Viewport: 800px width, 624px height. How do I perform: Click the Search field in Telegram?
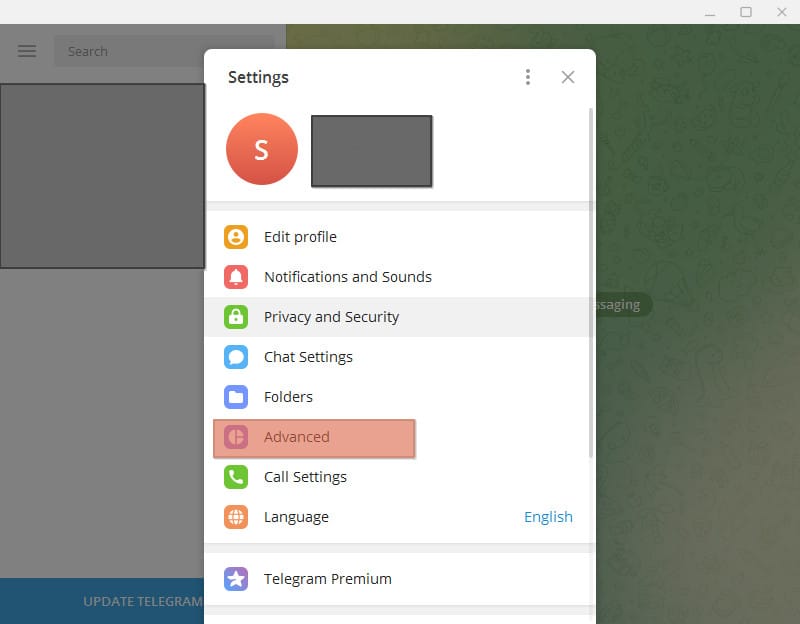point(164,51)
